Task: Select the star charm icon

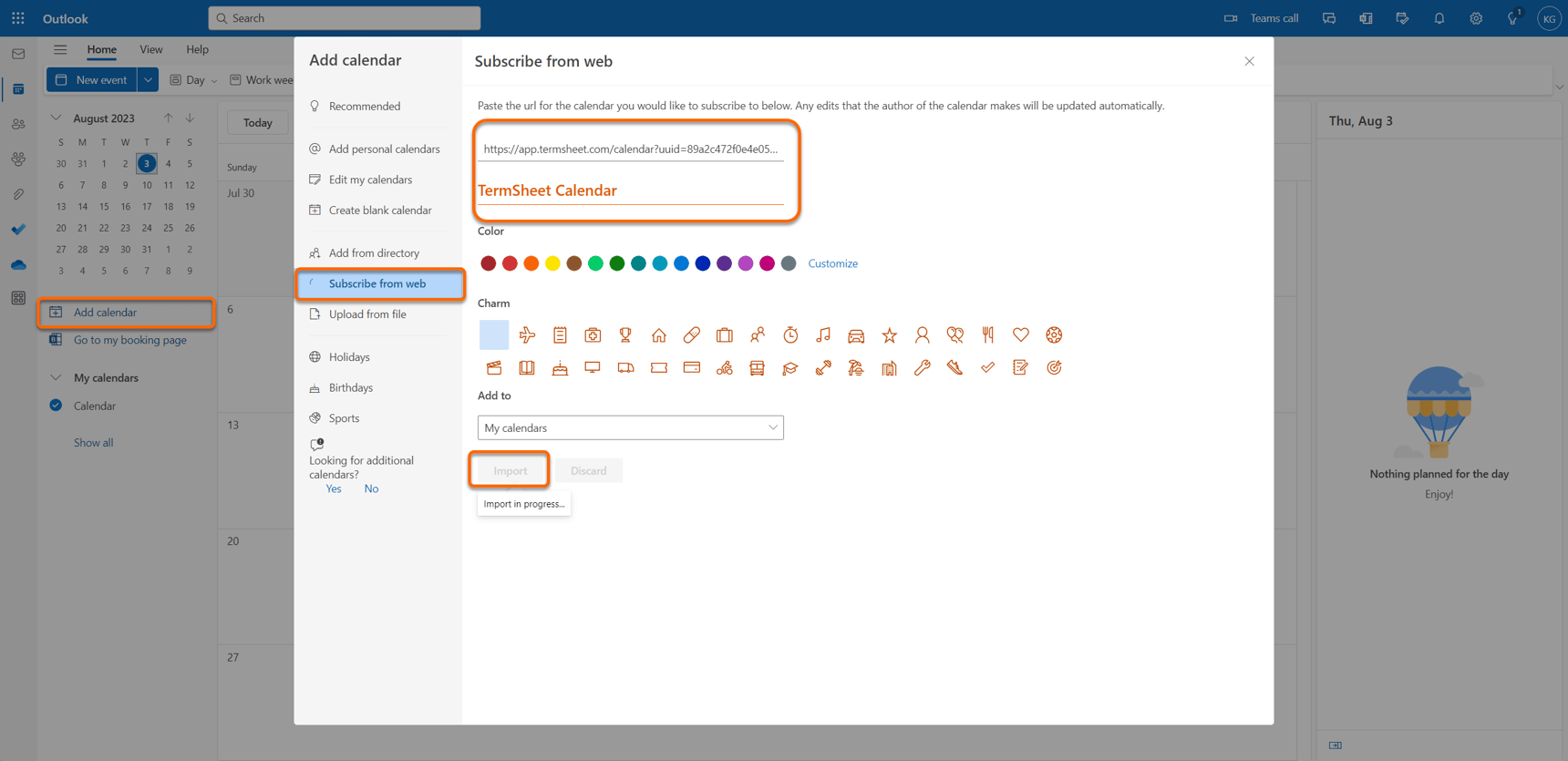Action: click(x=889, y=335)
